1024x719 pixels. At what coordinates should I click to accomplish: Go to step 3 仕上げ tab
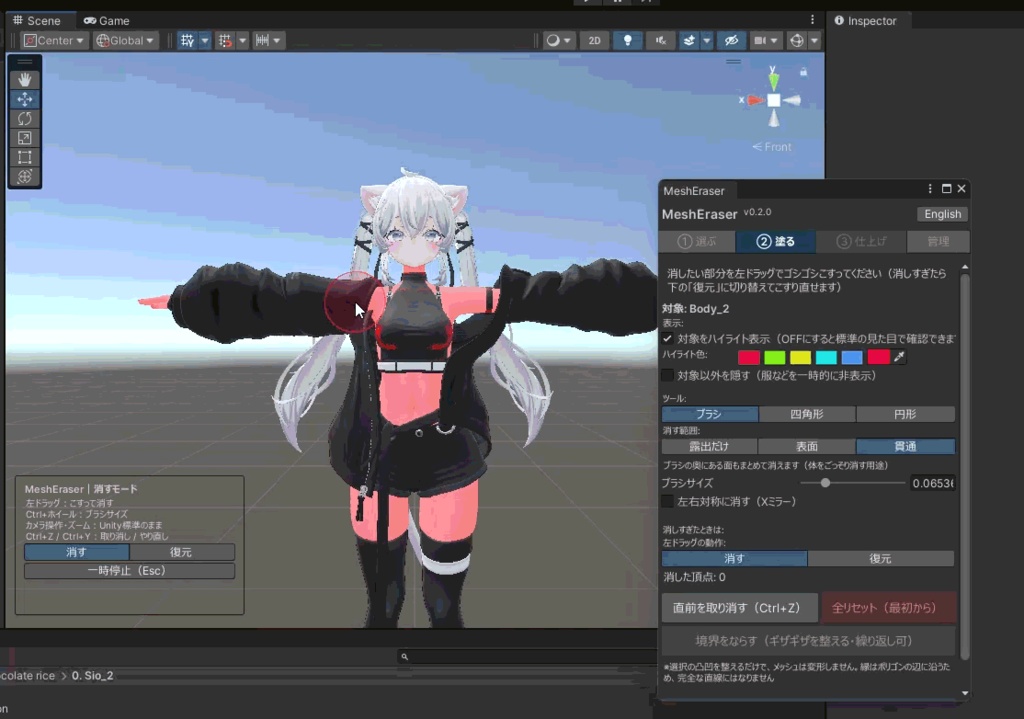point(861,242)
